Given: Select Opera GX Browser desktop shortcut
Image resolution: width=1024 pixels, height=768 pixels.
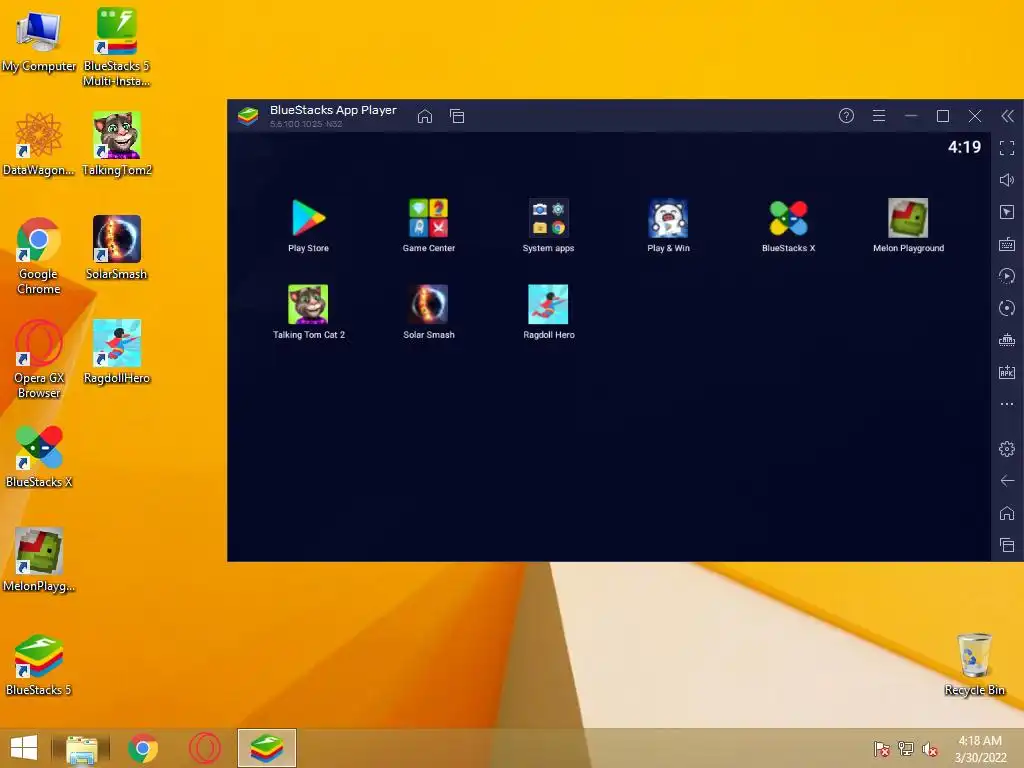Looking at the screenshot, I should click(x=39, y=359).
